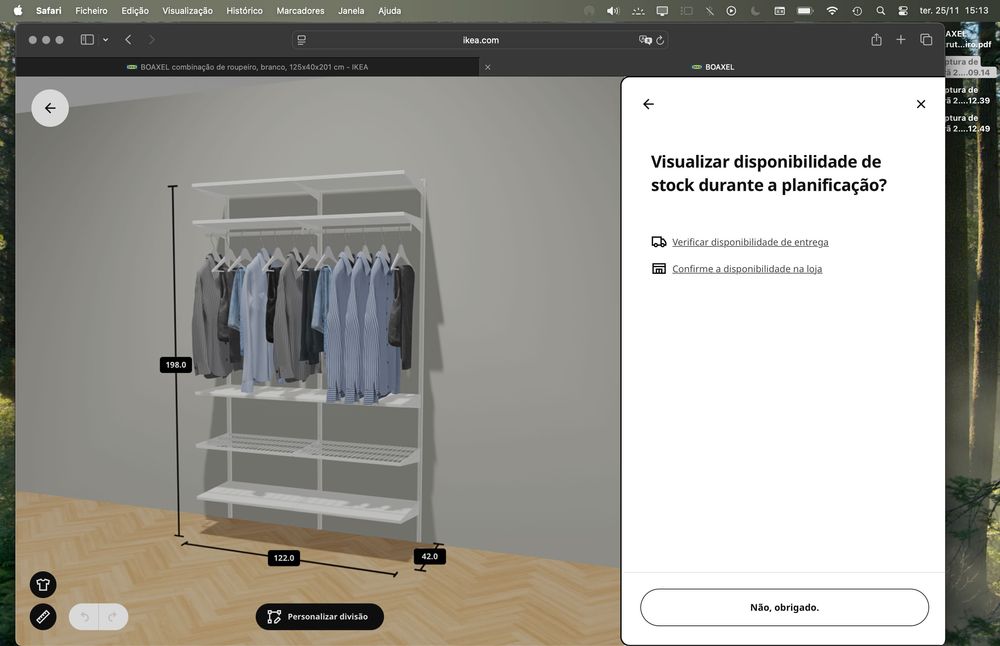
Task: Click the ikea.com address bar
Action: [480, 40]
